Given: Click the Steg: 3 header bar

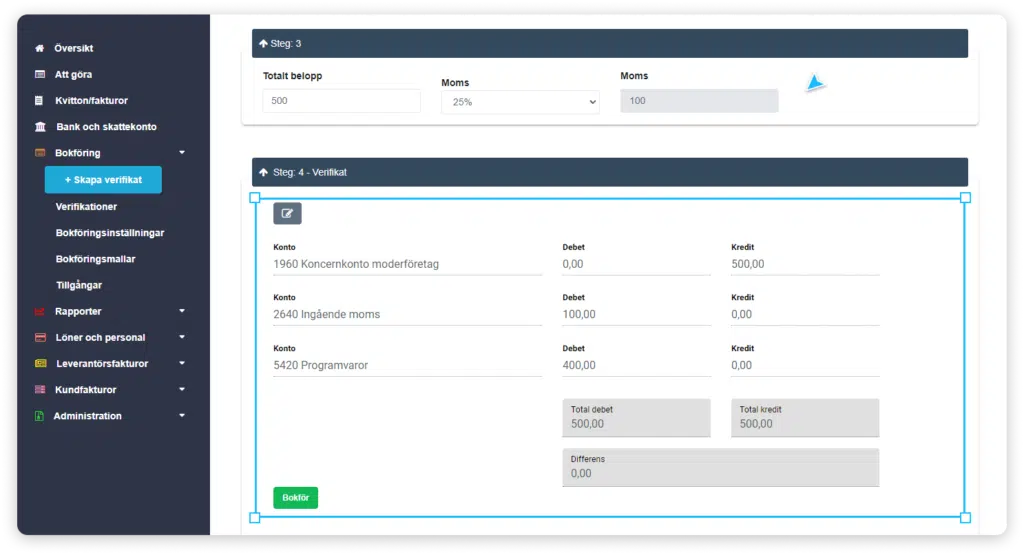Looking at the screenshot, I should click(610, 43).
